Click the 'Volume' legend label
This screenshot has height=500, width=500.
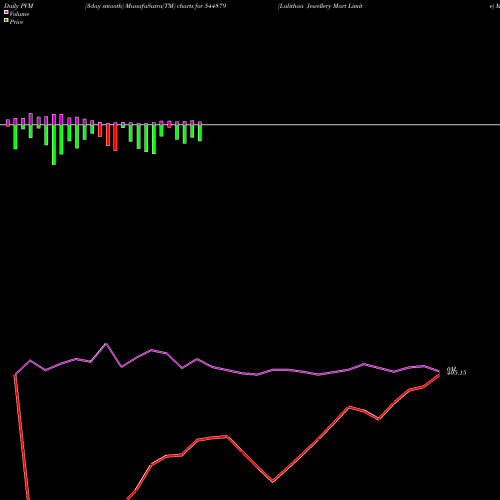tap(19, 14)
